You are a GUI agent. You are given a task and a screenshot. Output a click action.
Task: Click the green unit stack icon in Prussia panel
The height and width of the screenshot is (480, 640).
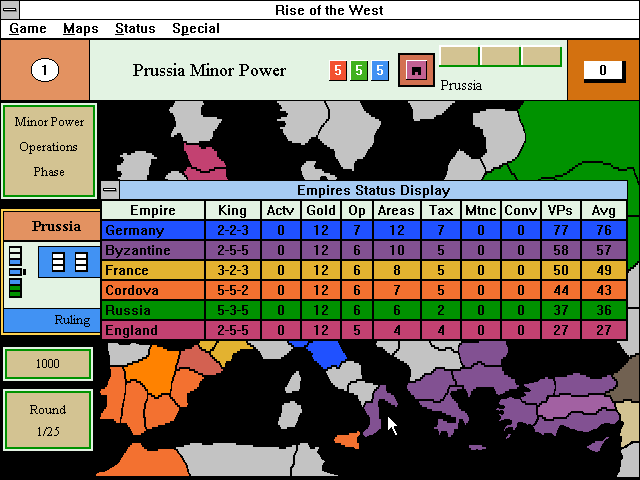coord(16,288)
